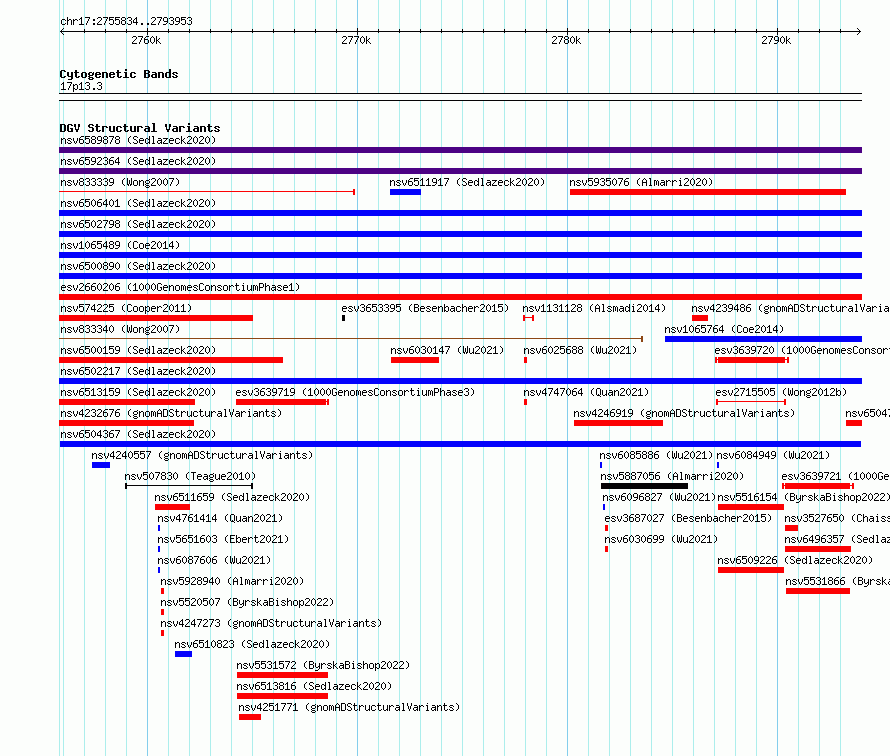This screenshot has height=756, width=890.
Task: Select esv3687027 (Besenbacher2015) label
Action: (x=688, y=518)
